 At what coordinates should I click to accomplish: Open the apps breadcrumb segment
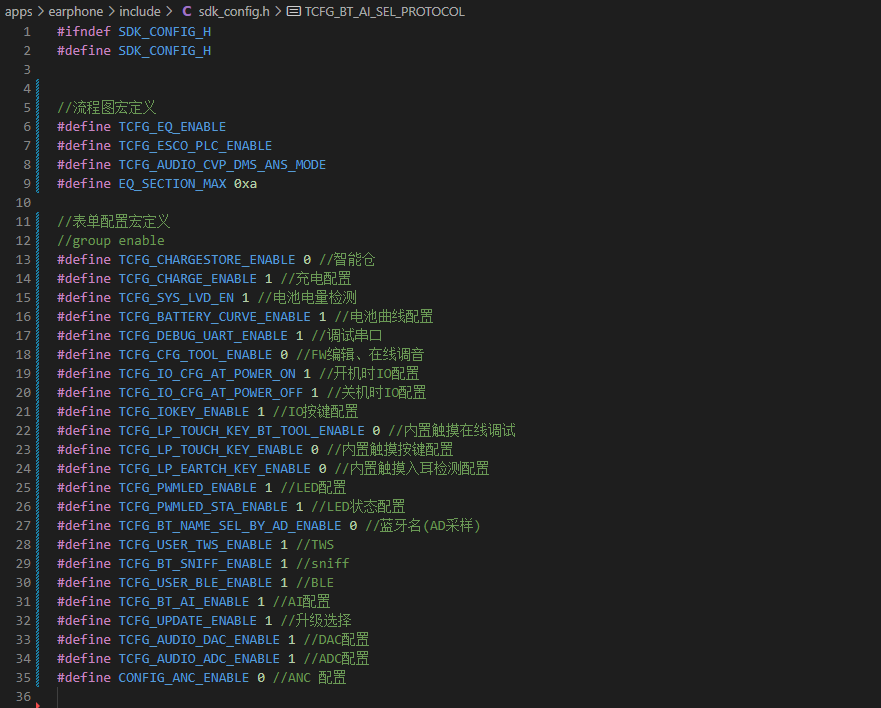[19, 12]
